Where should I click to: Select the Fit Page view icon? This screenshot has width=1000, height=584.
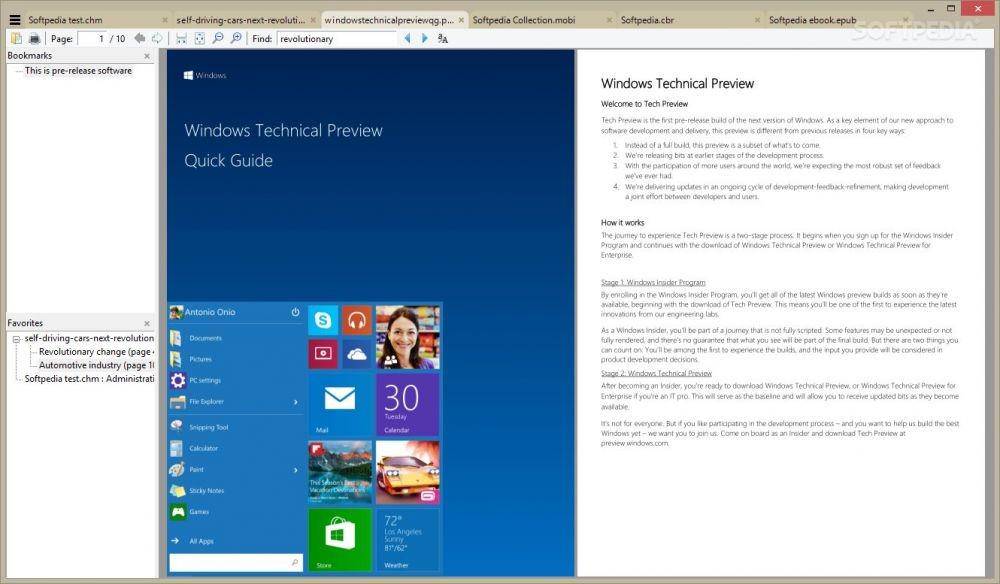200,38
